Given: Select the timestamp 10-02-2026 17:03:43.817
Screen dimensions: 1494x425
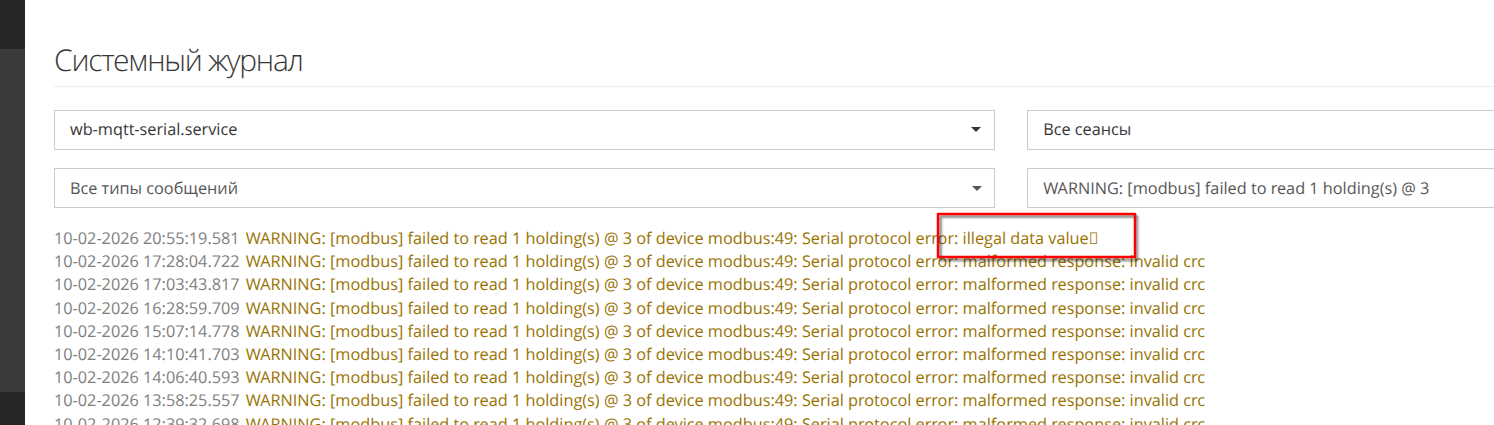Looking at the screenshot, I should pyautogui.click(x=146, y=285).
